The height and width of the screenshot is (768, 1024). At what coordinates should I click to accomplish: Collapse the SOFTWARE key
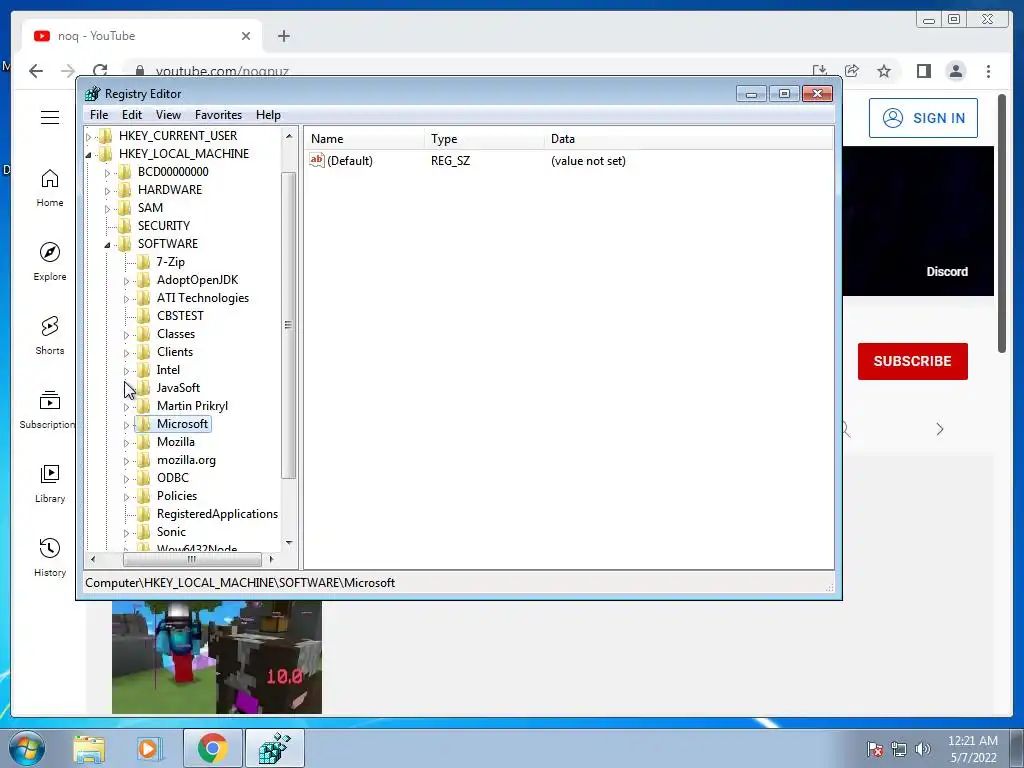pyautogui.click(x=108, y=245)
